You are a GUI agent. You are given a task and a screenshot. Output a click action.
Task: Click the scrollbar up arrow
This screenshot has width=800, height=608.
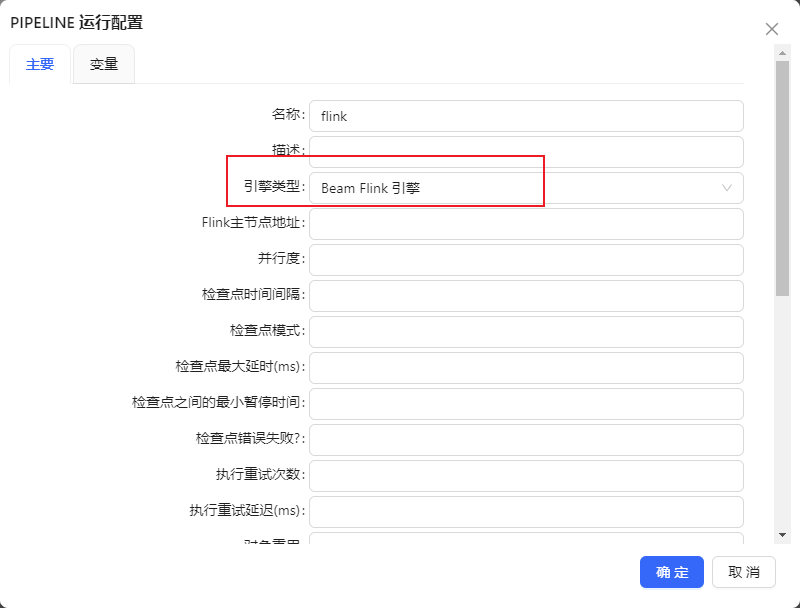[783, 52]
